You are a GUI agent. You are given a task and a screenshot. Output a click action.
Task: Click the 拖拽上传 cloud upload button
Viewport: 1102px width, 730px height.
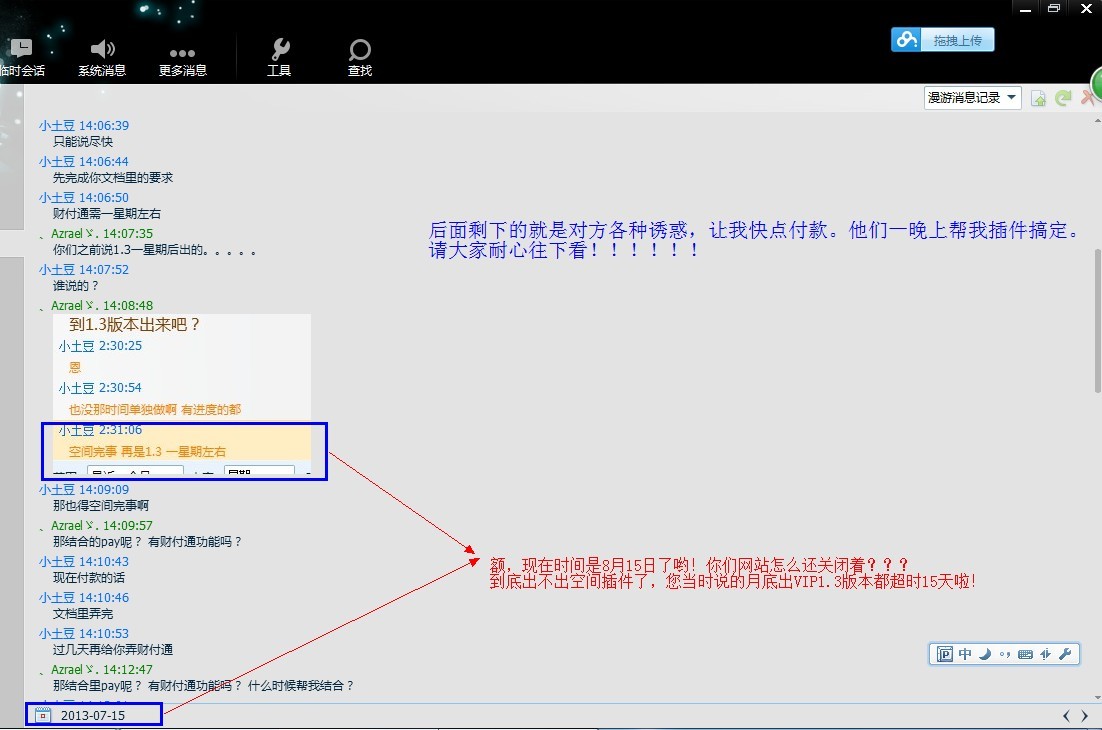coord(942,40)
